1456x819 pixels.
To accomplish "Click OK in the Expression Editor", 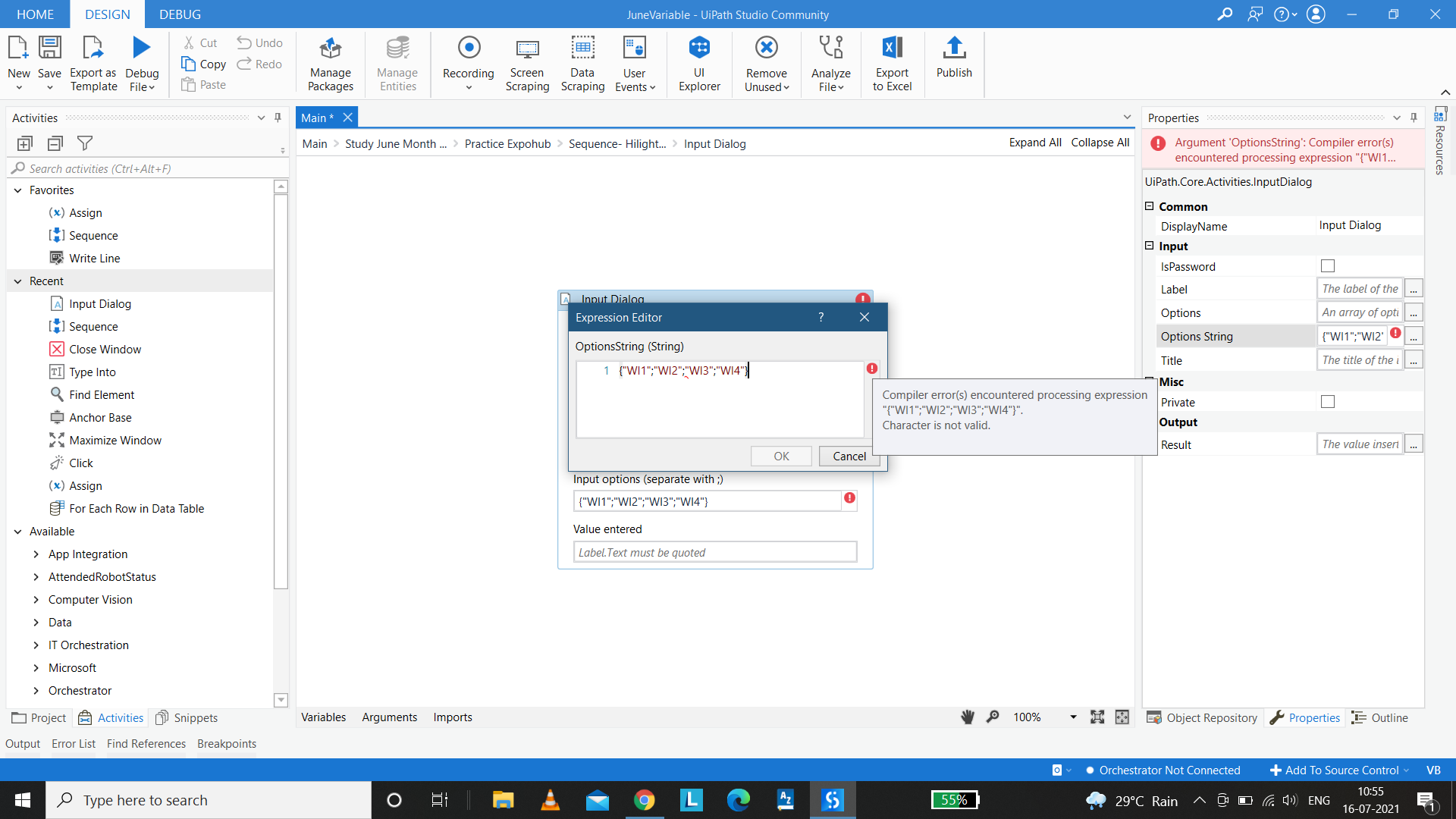I will coord(780,456).
